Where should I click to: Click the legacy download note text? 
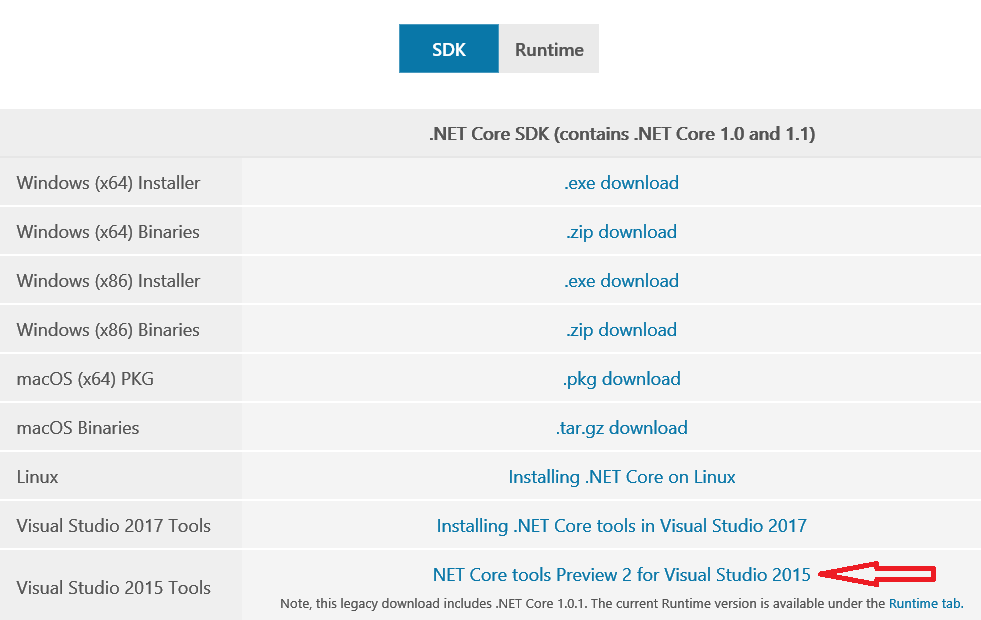(x=583, y=604)
